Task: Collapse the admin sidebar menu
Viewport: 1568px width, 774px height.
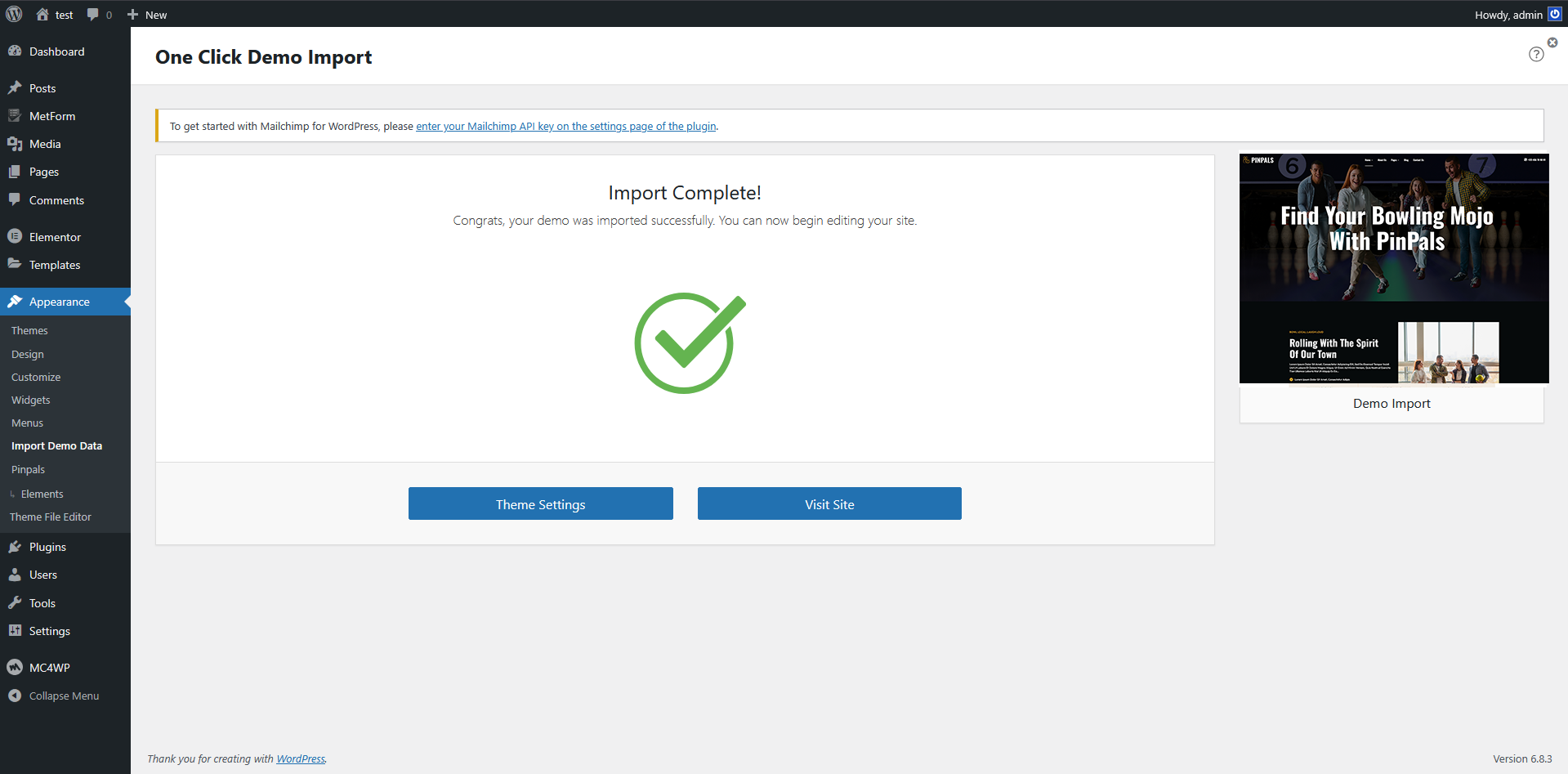Action: click(x=64, y=696)
